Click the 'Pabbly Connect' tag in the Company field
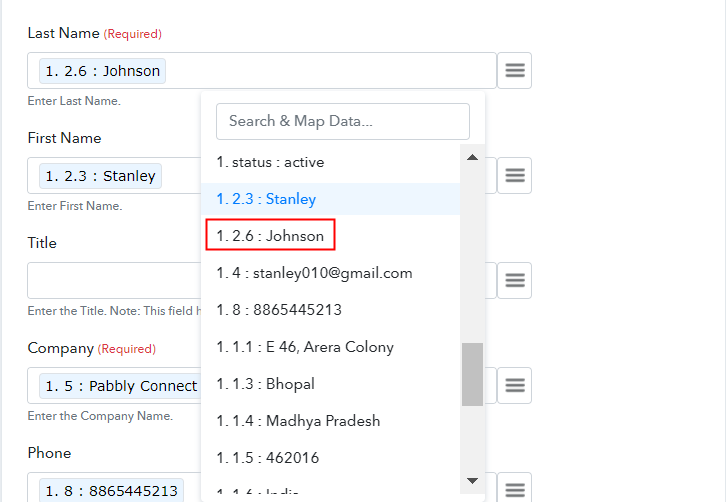726x502 pixels. coord(120,386)
